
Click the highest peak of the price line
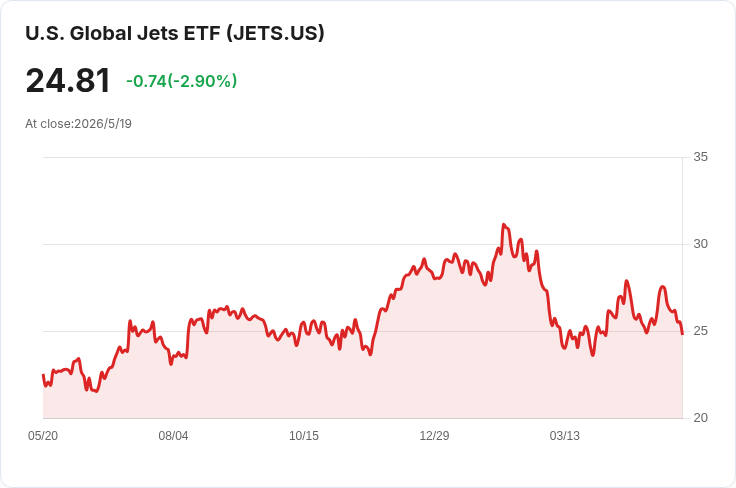click(x=504, y=225)
